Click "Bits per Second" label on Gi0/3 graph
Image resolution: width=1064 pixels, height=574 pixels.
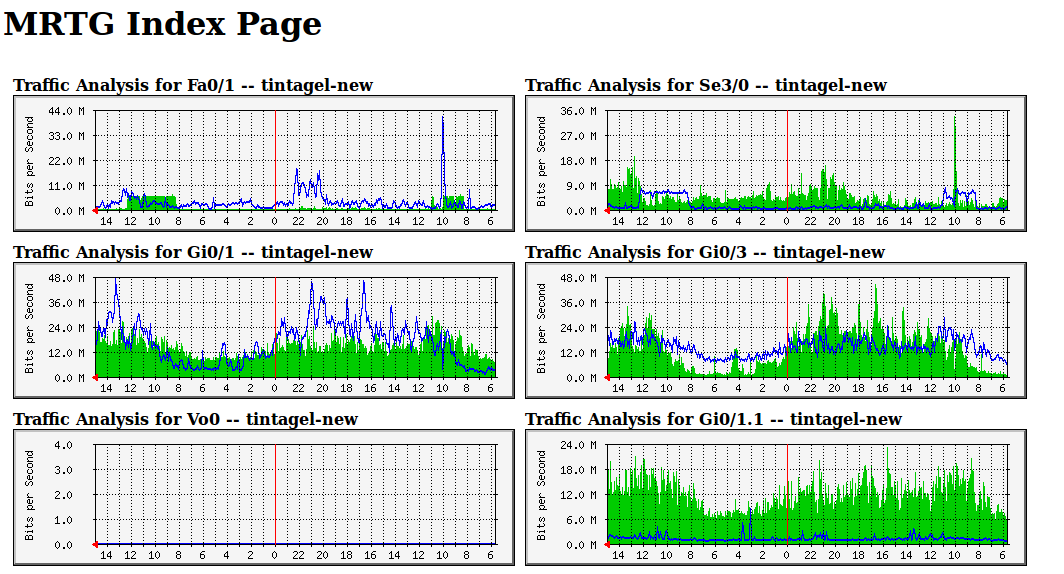541,328
